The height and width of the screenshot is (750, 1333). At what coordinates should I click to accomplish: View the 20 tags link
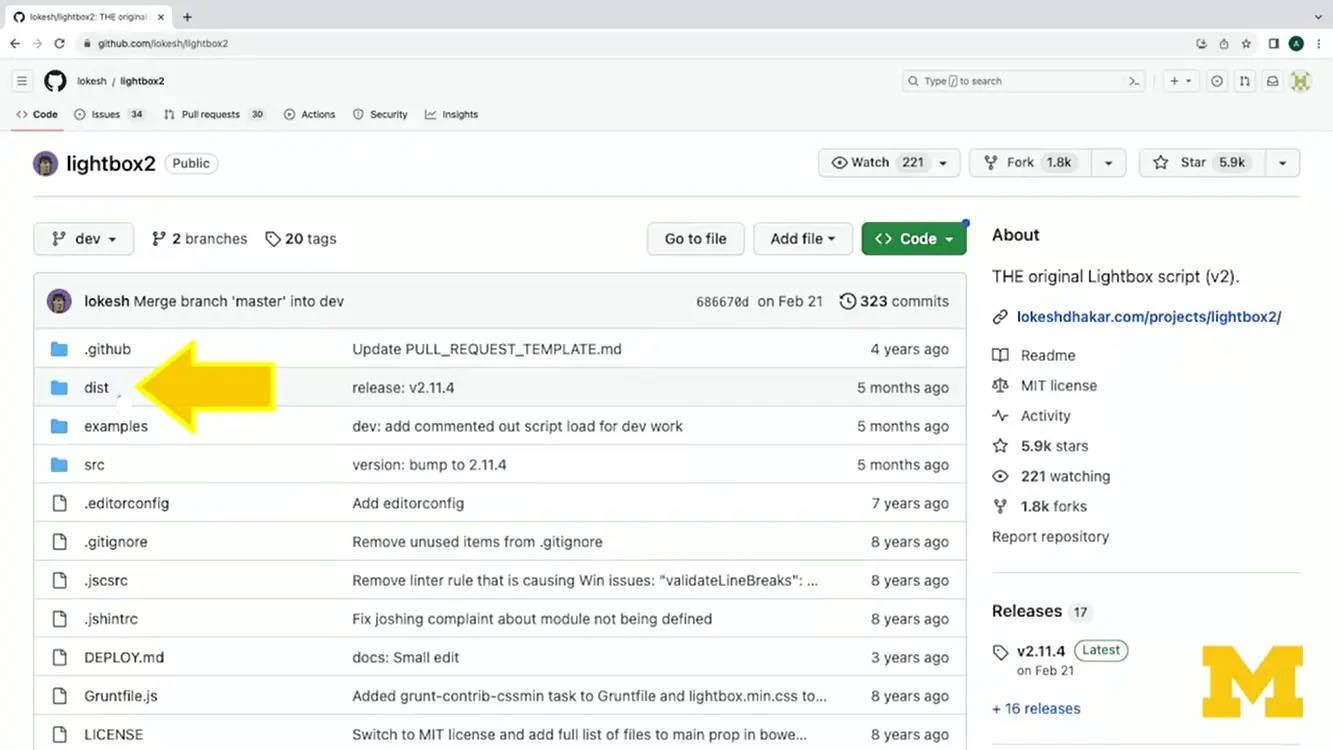pyautogui.click(x=301, y=239)
